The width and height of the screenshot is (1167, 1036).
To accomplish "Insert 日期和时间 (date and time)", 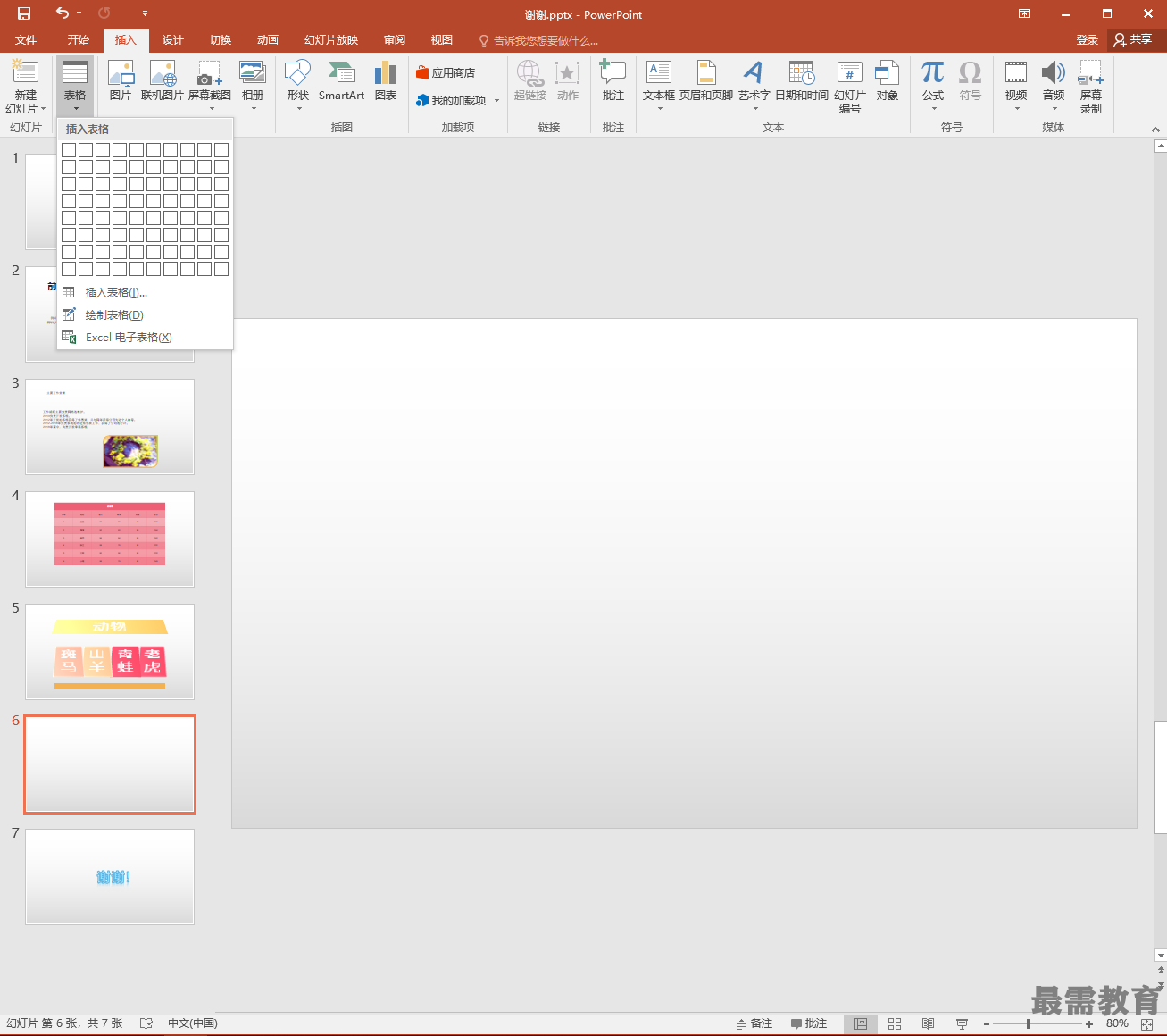I will point(802,80).
